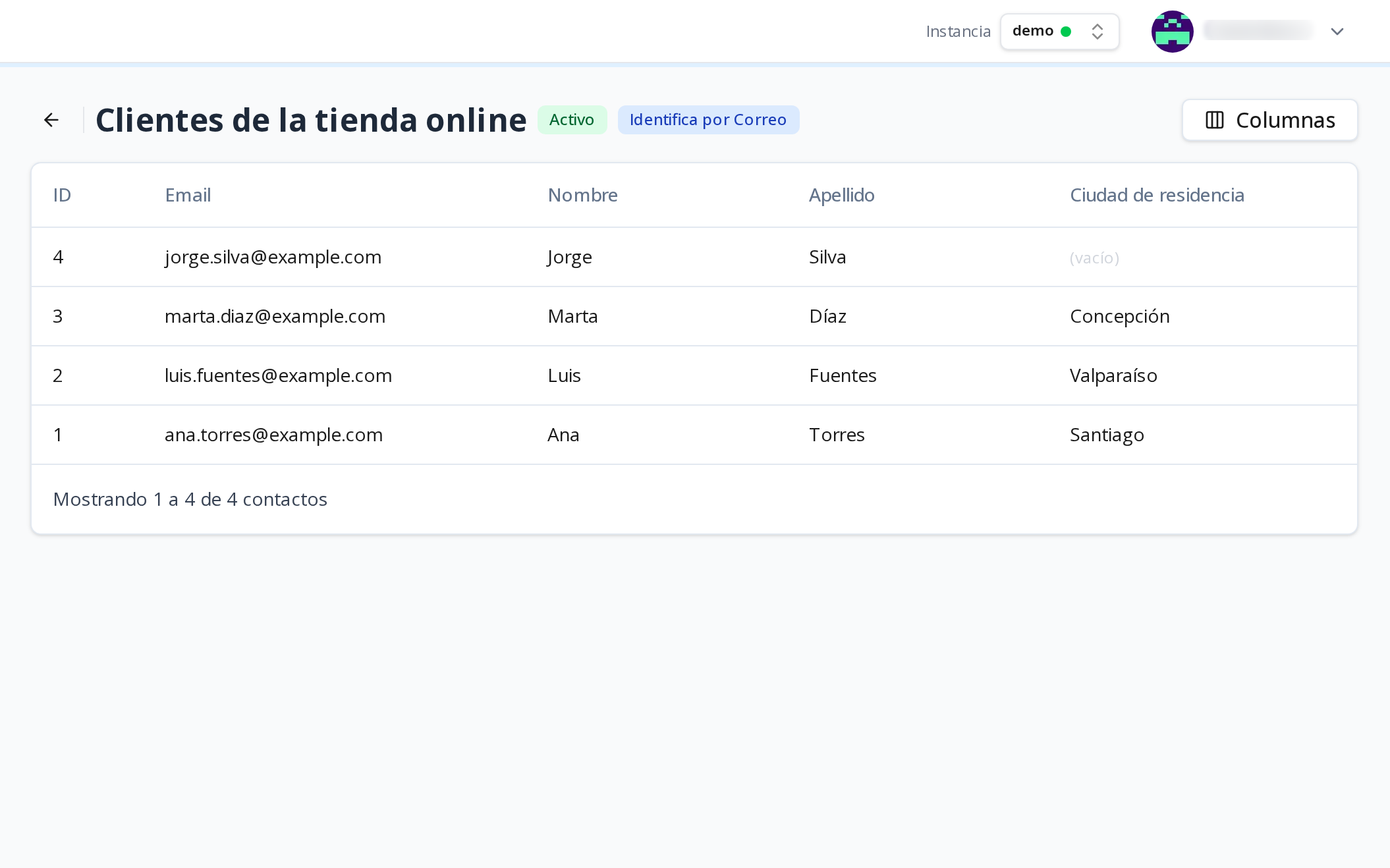Viewport: 1390px width, 868px height.
Task: Select ana.torres@example.com email cell
Action: 273,435
